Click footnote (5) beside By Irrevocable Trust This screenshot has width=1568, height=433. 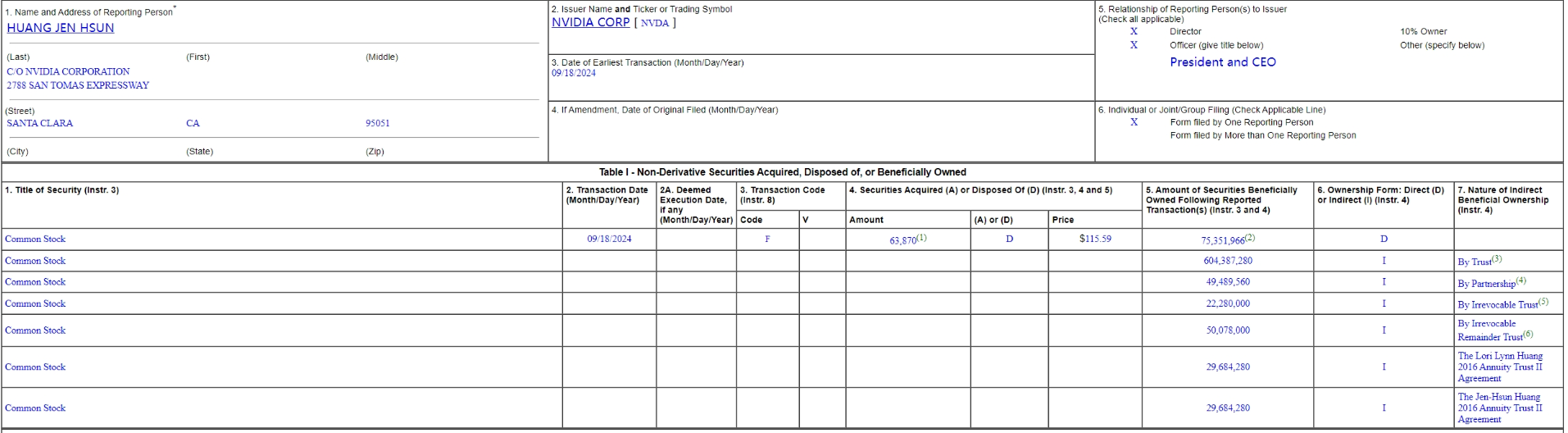click(1543, 302)
